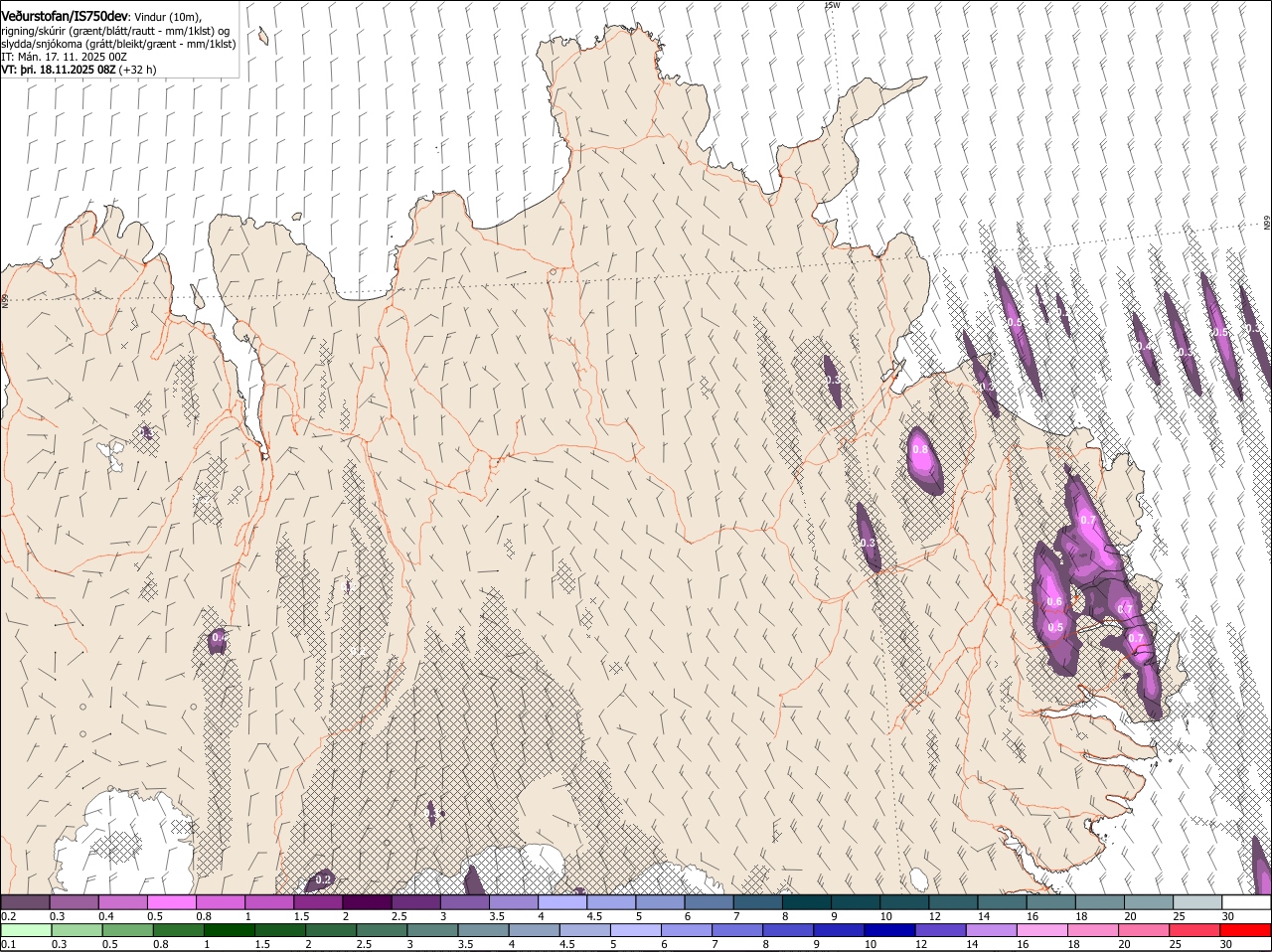Pick upper legend swatch between 6 and 7
The image size is (1272, 952).
[710, 902]
